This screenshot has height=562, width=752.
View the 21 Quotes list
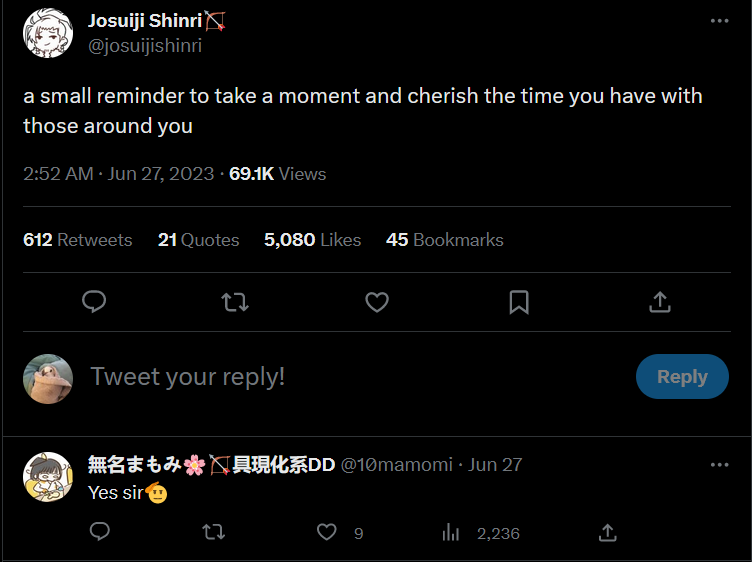(198, 240)
